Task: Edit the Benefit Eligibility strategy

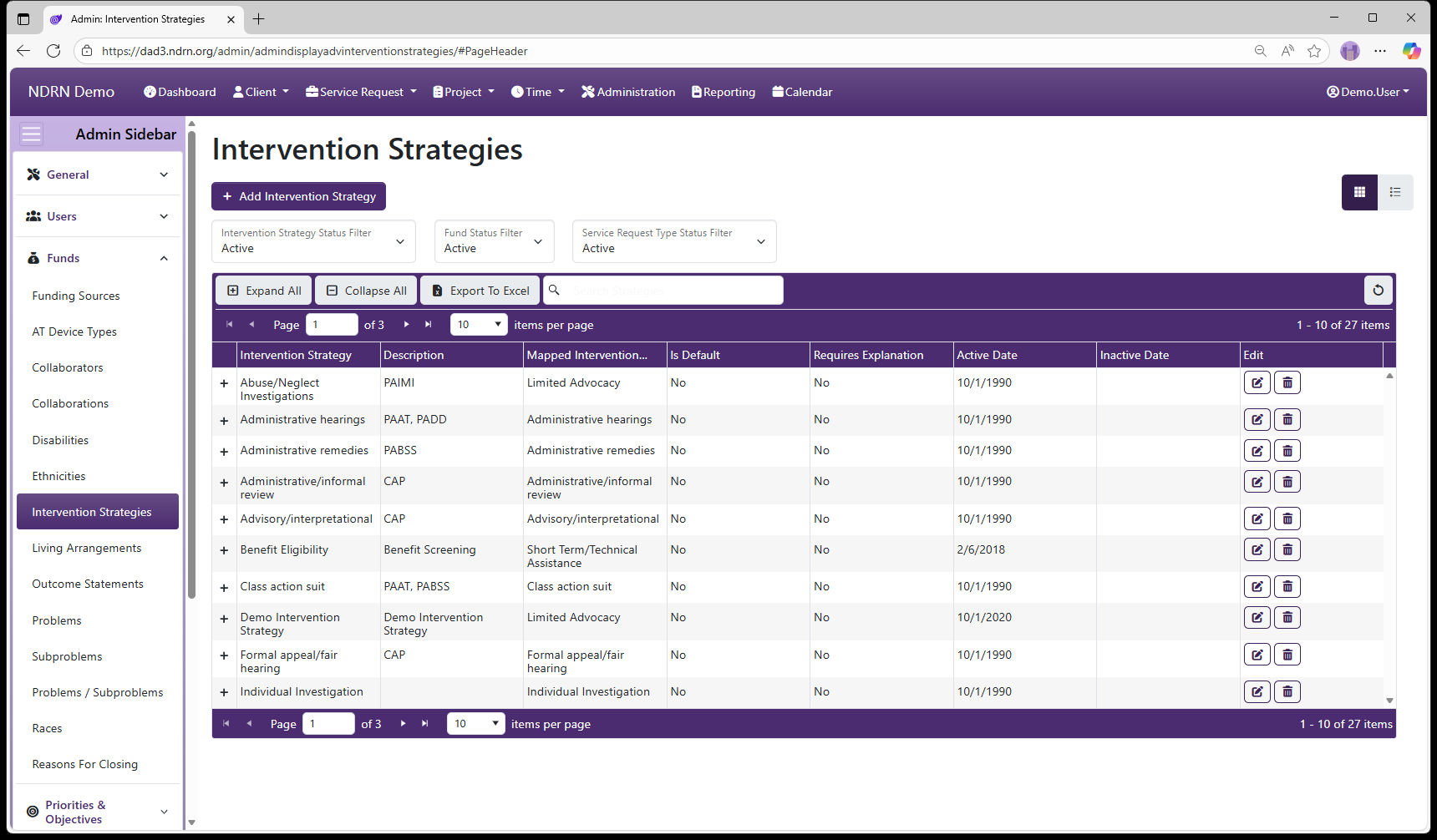Action: [1257, 549]
